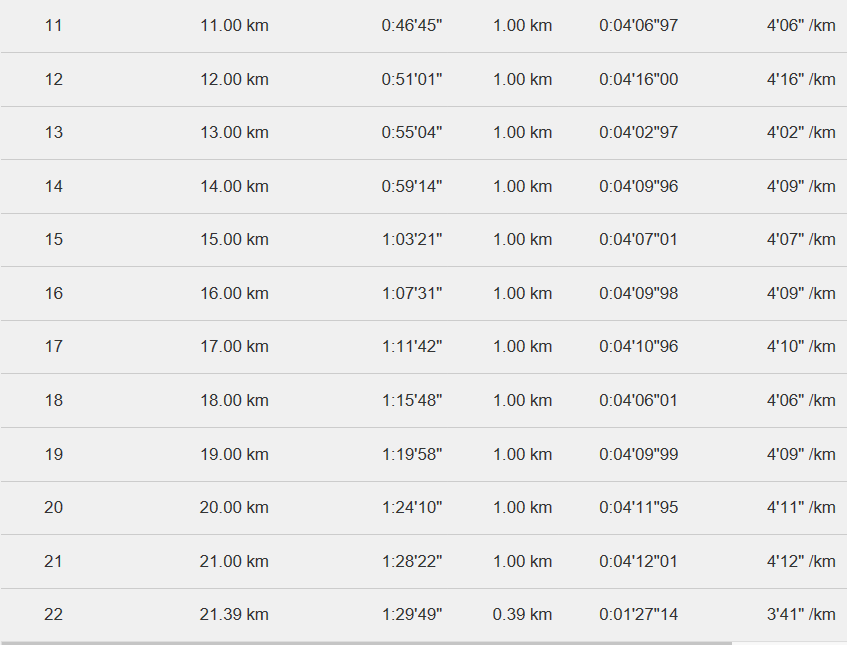Select the 0.39 km lap distance

(x=522, y=614)
